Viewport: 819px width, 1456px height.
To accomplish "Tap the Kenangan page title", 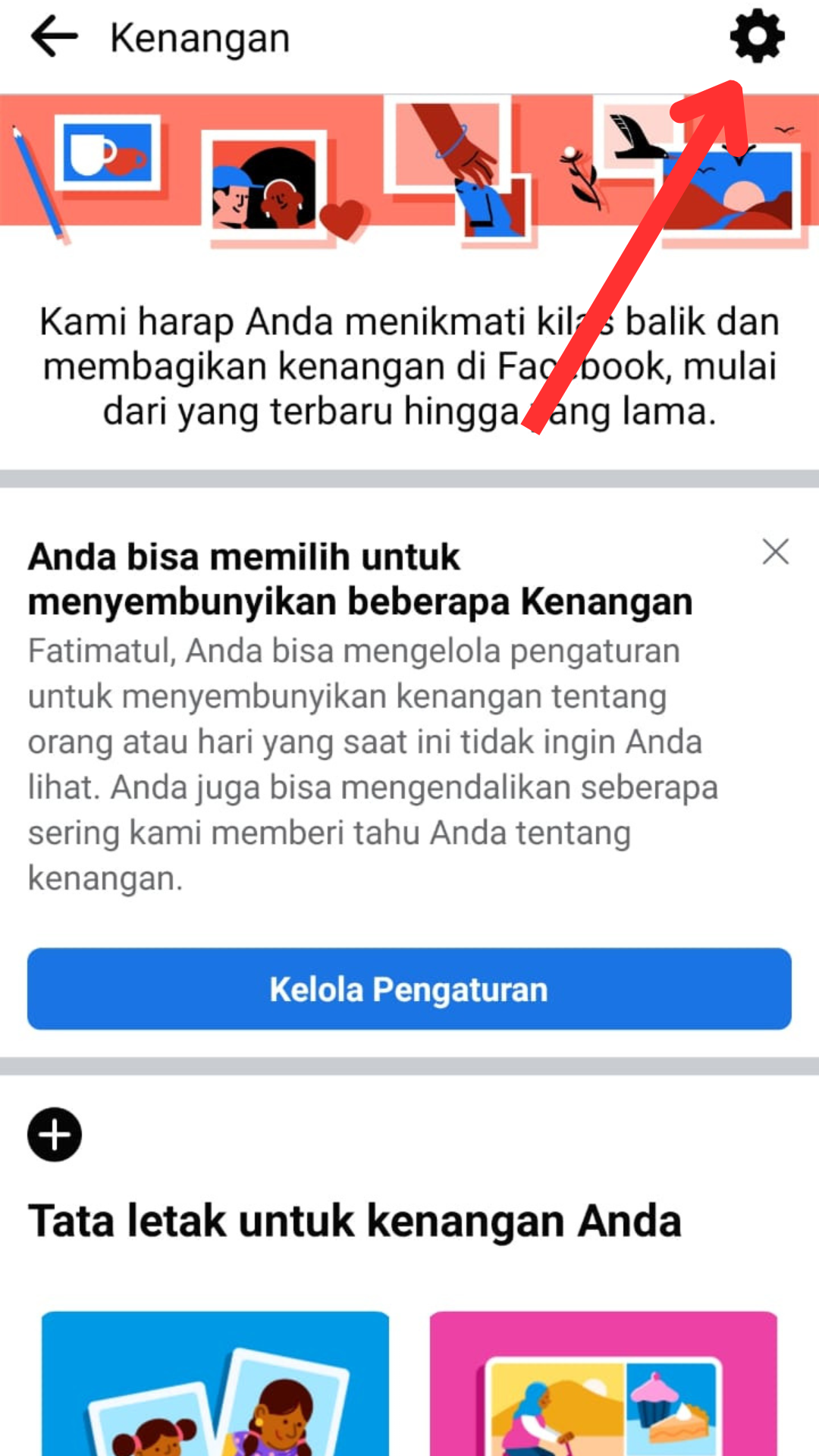I will tap(200, 38).
